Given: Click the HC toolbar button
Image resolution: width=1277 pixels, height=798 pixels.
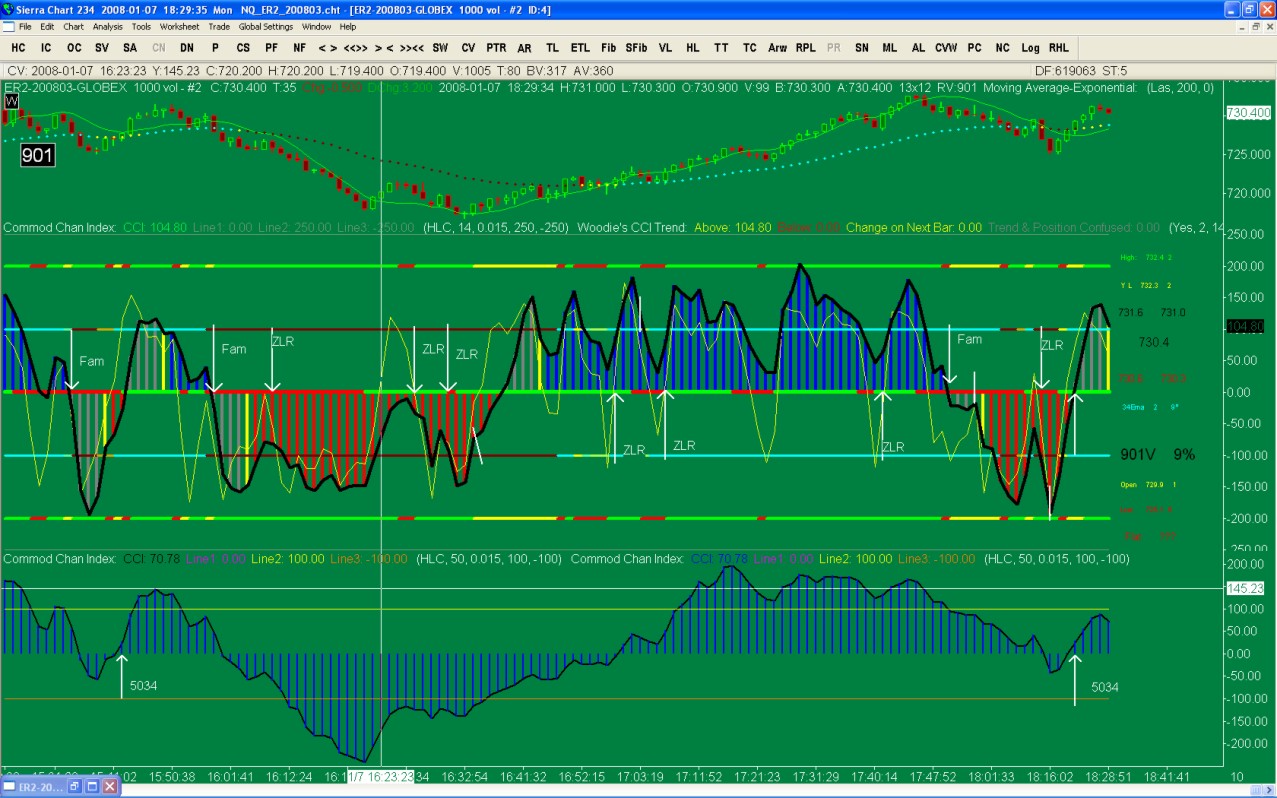Looking at the screenshot, I should pos(18,48).
